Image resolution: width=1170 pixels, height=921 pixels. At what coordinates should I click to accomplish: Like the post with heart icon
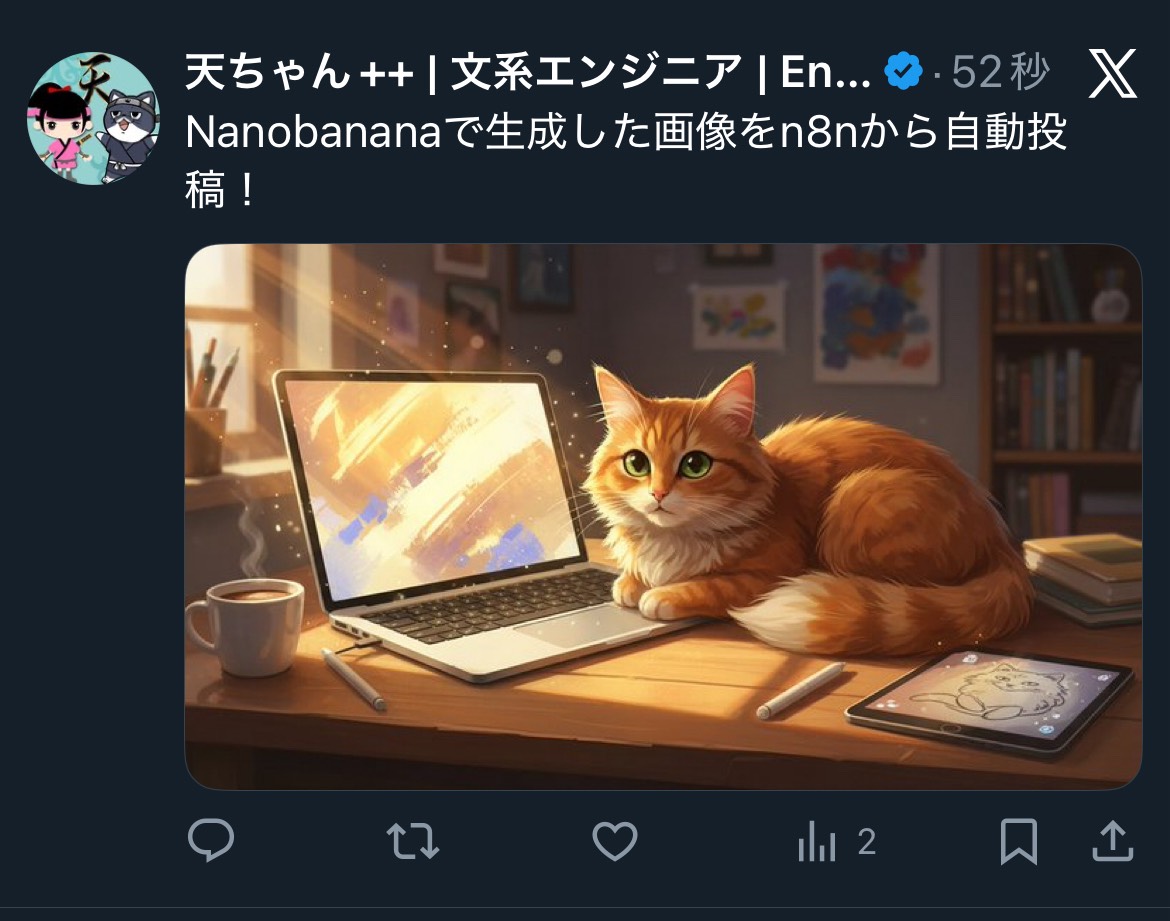pyautogui.click(x=615, y=841)
